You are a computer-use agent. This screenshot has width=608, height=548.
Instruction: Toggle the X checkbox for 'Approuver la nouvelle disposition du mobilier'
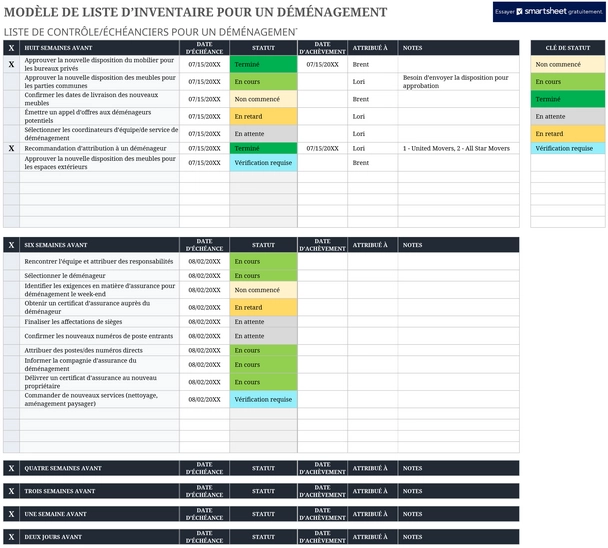11,64
